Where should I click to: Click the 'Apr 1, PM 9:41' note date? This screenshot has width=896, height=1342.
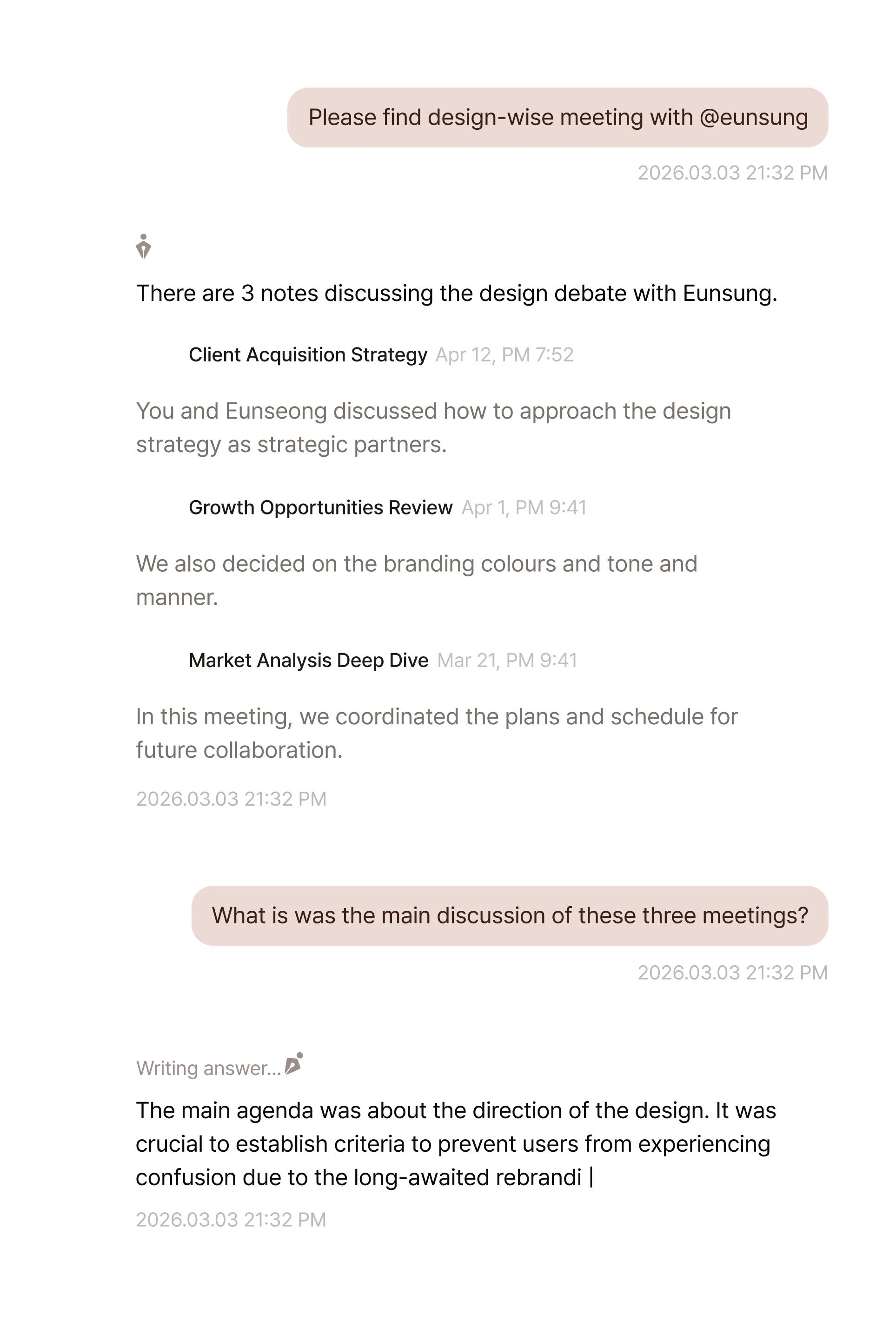pos(524,507)
